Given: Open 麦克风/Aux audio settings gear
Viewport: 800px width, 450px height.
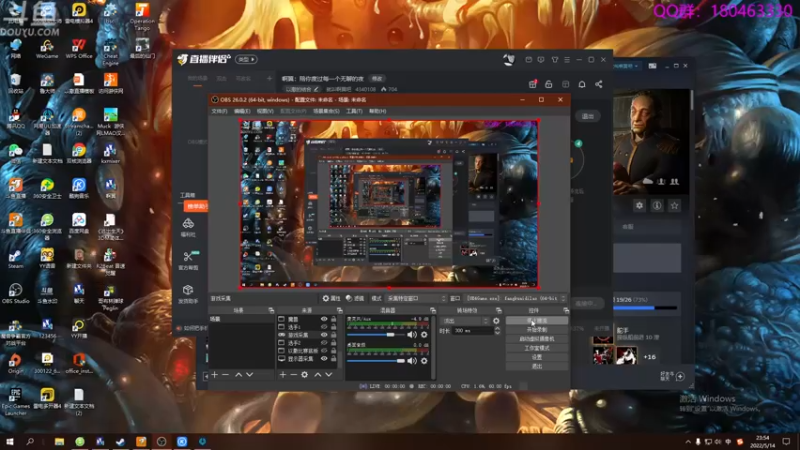Looking at the screenshot, I should [424, 335].
